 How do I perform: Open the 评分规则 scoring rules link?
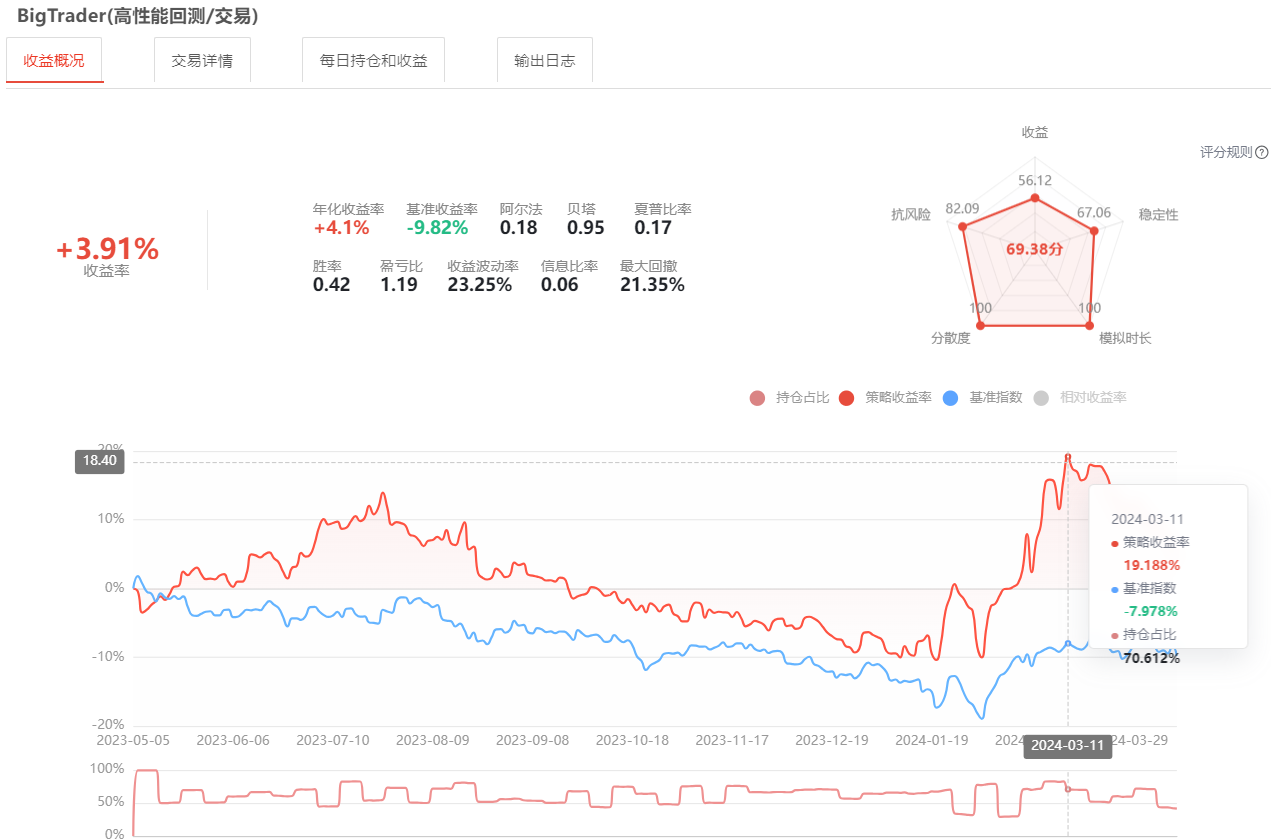pos(1226,153)
